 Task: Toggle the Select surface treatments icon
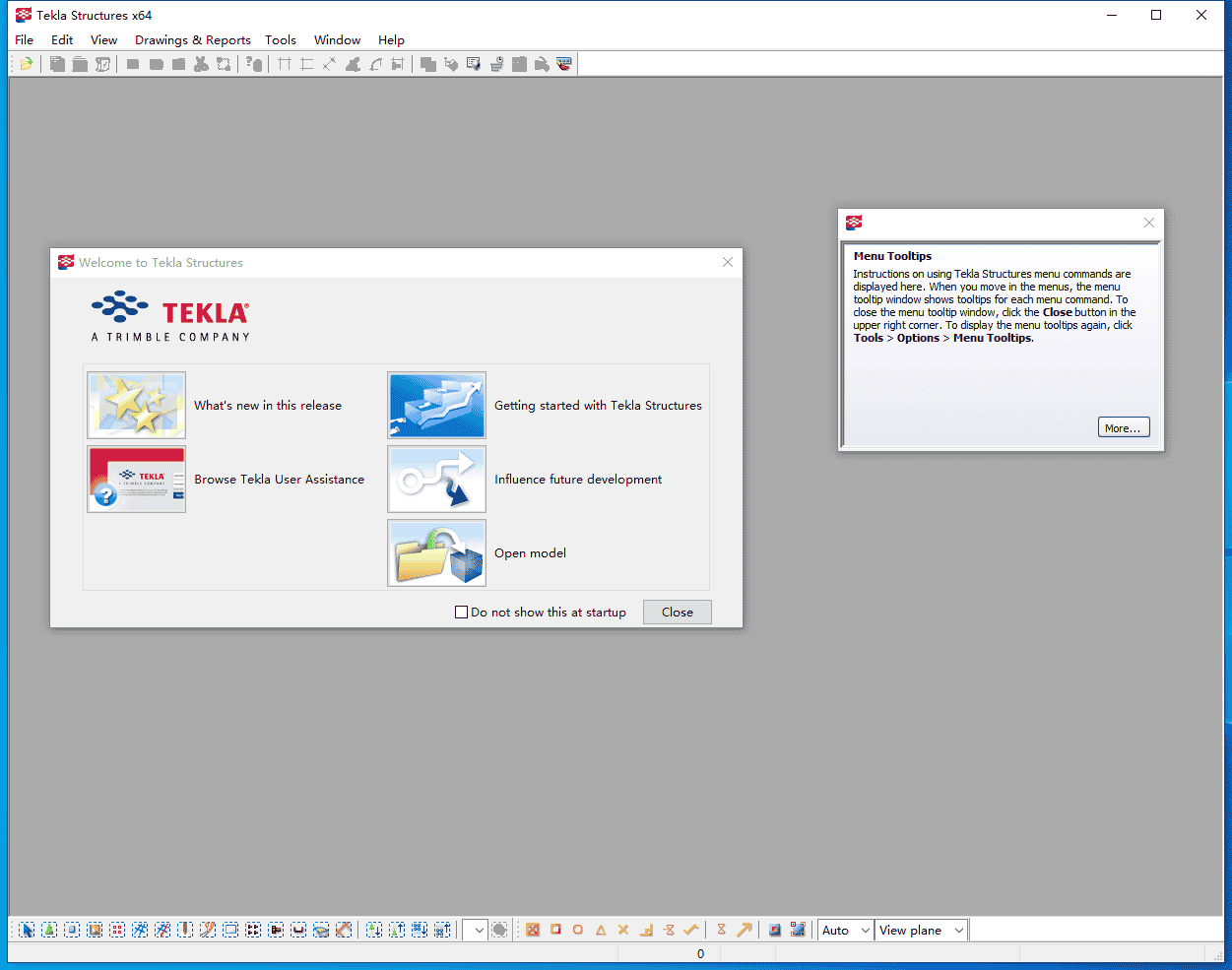pyautogui.click(x=95, y=930)
